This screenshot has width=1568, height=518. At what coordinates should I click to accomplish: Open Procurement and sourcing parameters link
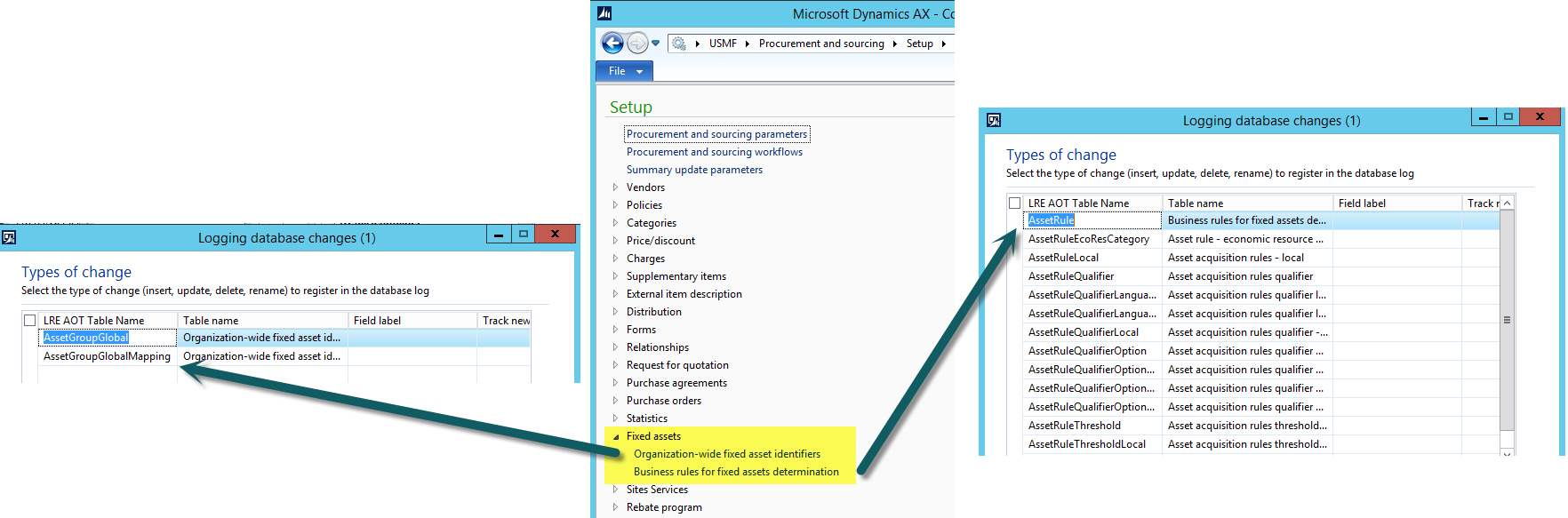(x=716, y=134)
